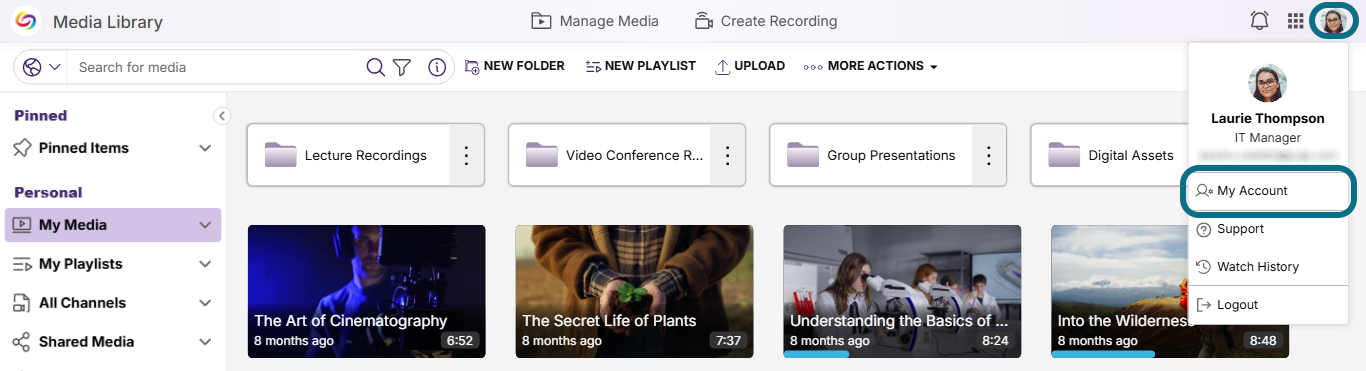Click the large avatar in profile menu

pyautogui.click(x=1268, y=83)
